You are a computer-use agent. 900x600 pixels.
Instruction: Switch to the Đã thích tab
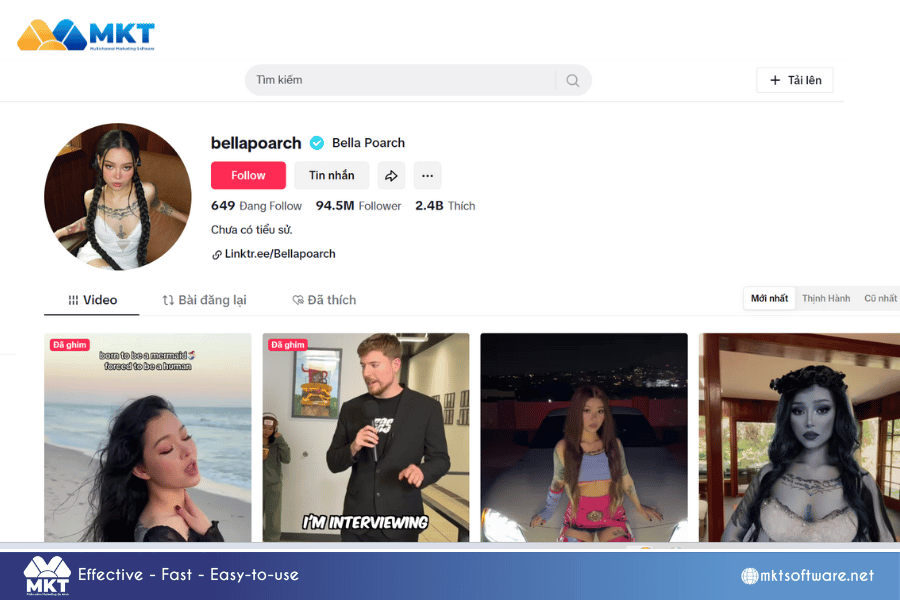coord(324,300)
